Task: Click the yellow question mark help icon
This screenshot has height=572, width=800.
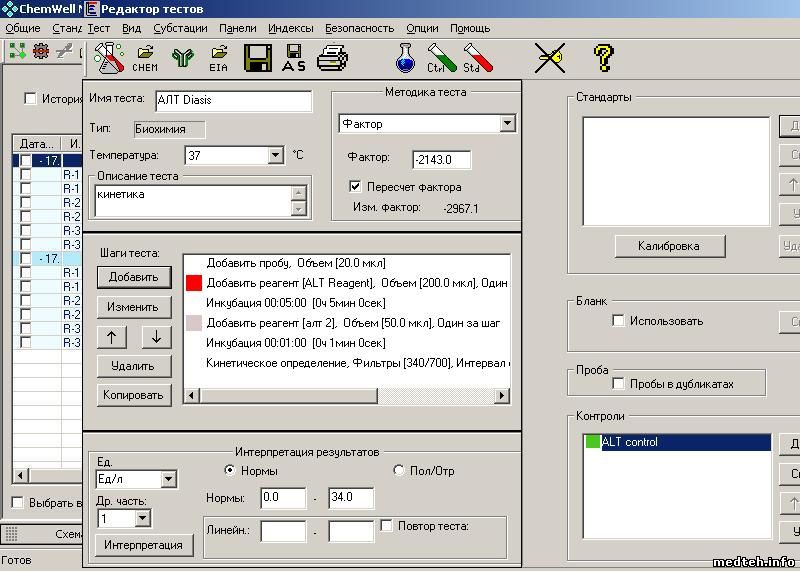Action: click(603, 57)
